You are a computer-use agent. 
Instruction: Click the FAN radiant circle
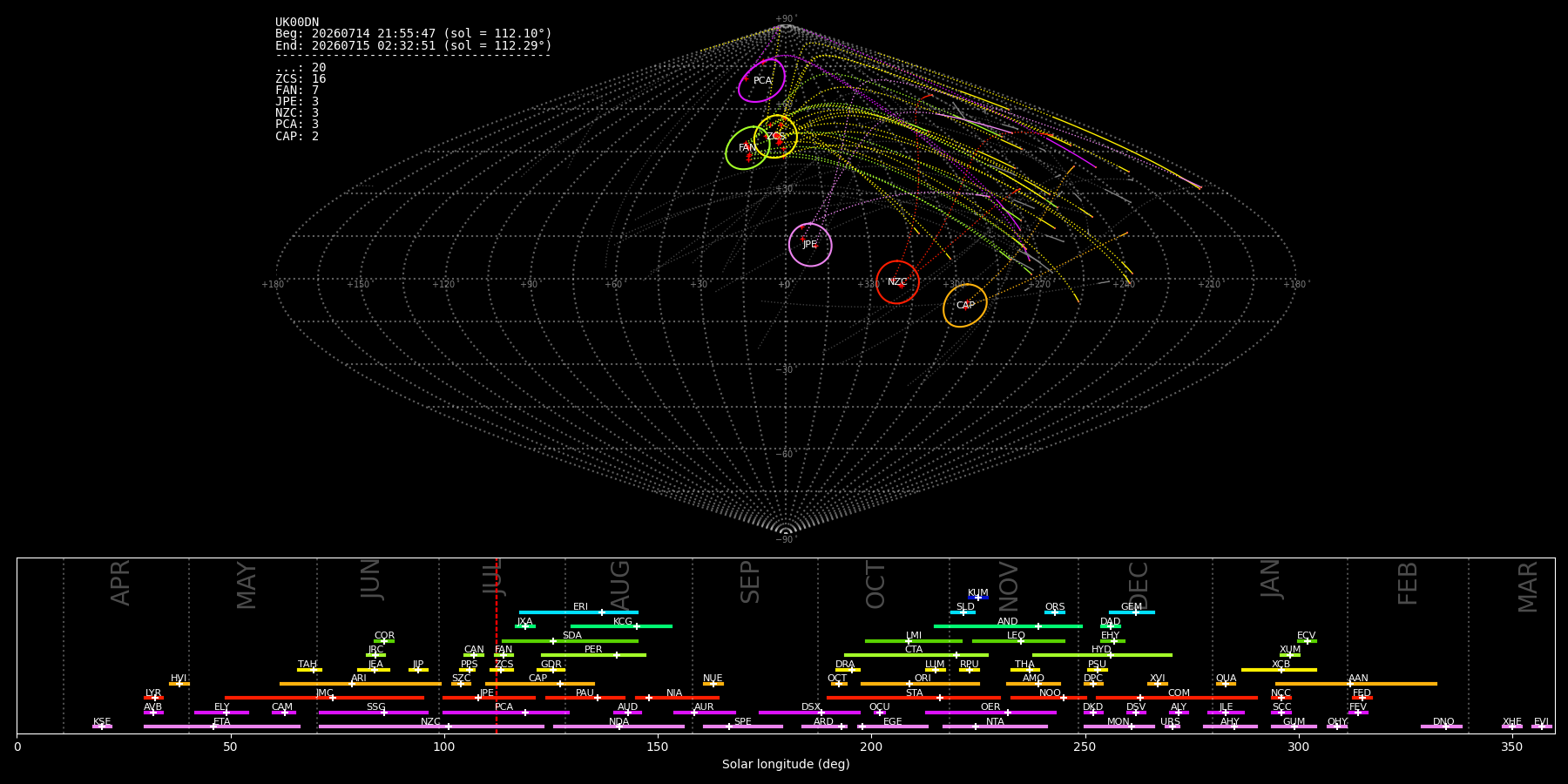tap(747, 148)
